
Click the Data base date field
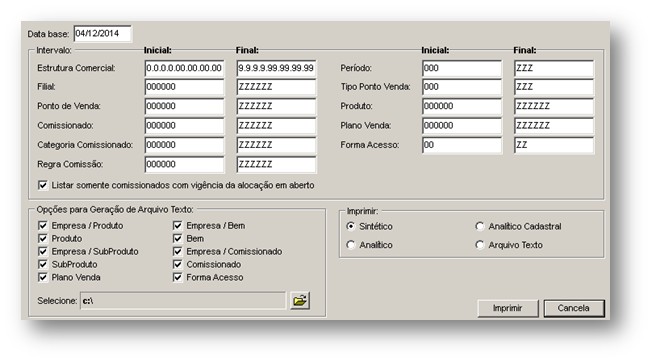[102, 34]
